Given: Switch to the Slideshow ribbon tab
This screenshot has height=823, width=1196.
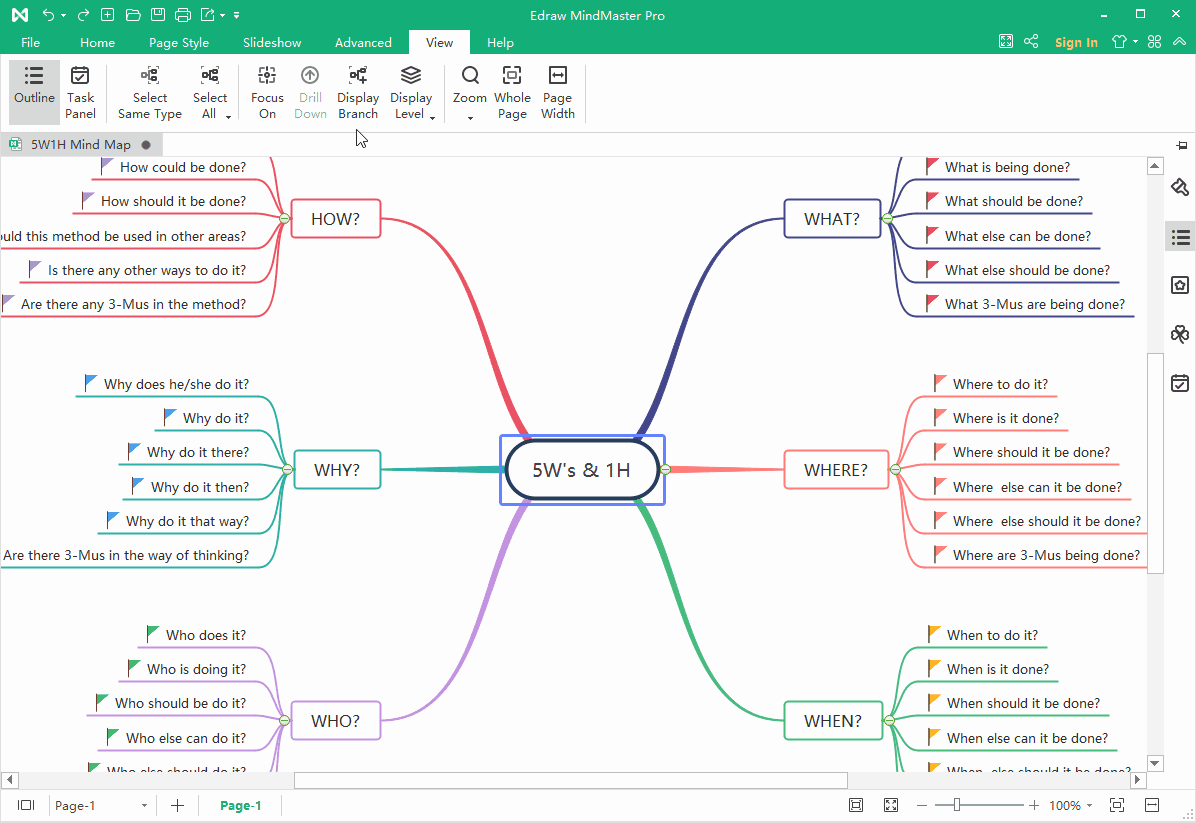Looking at the screenshot, I should pos(271,42).
